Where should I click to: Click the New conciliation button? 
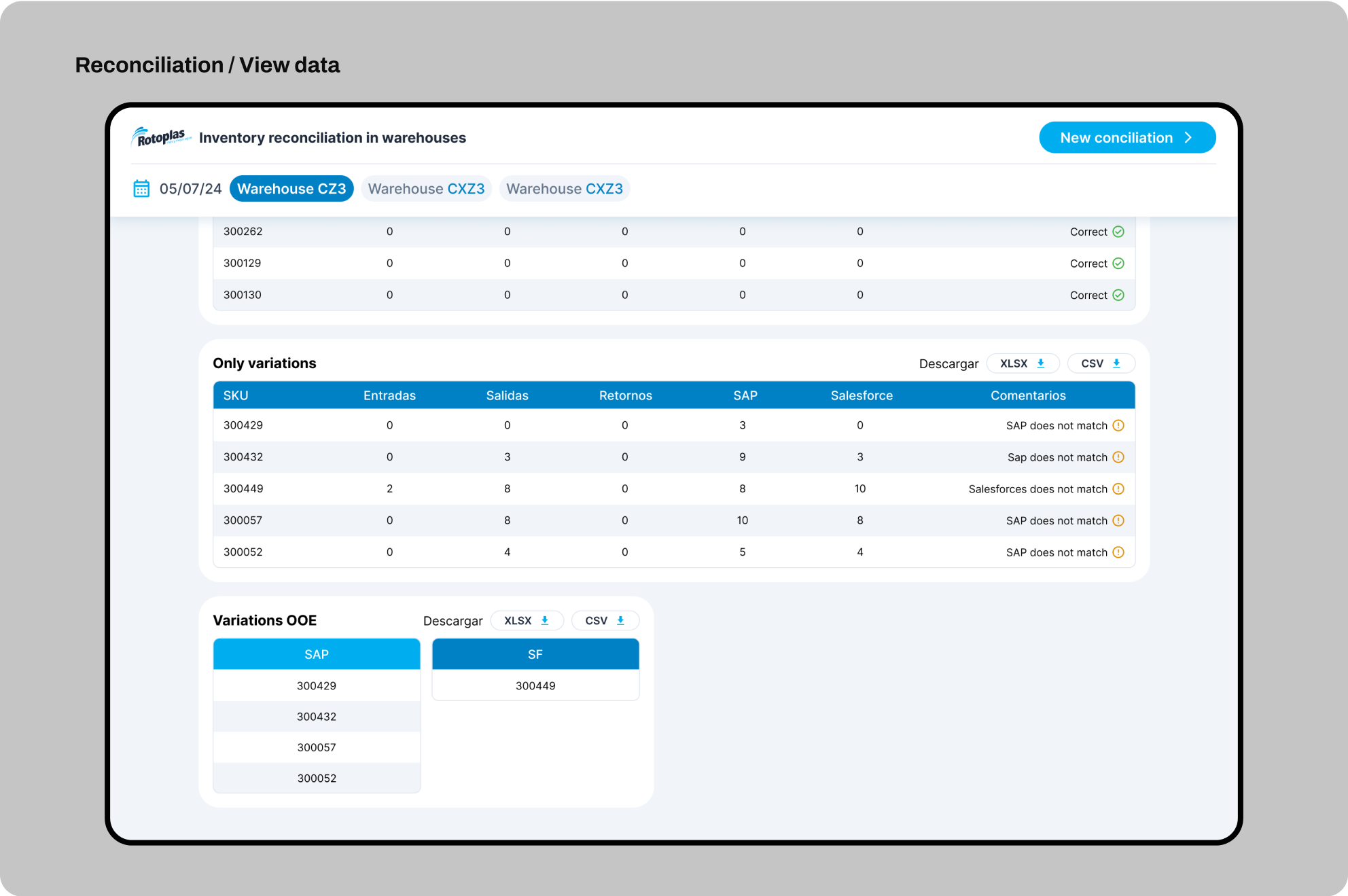1127,137
